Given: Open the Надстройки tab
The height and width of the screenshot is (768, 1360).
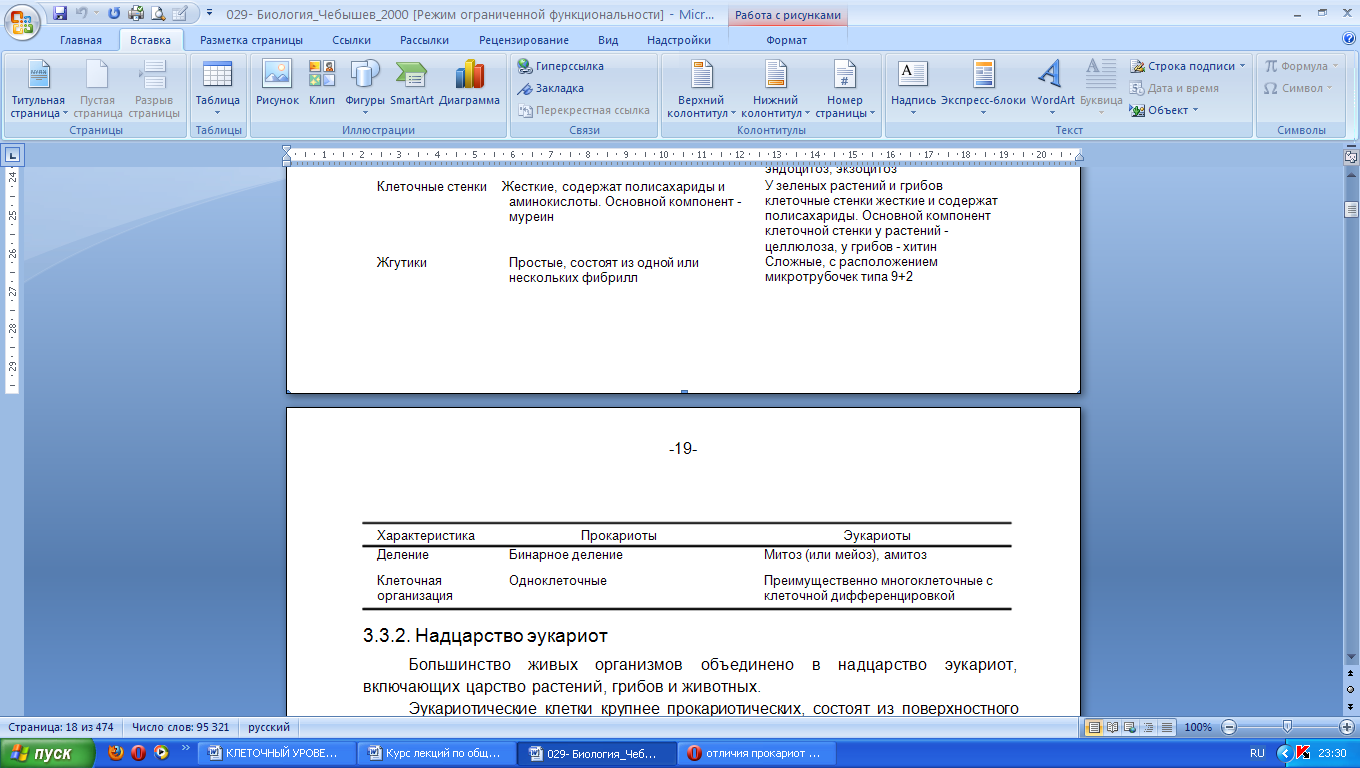Looking at the screenshot, I should (x=679, y=40).
